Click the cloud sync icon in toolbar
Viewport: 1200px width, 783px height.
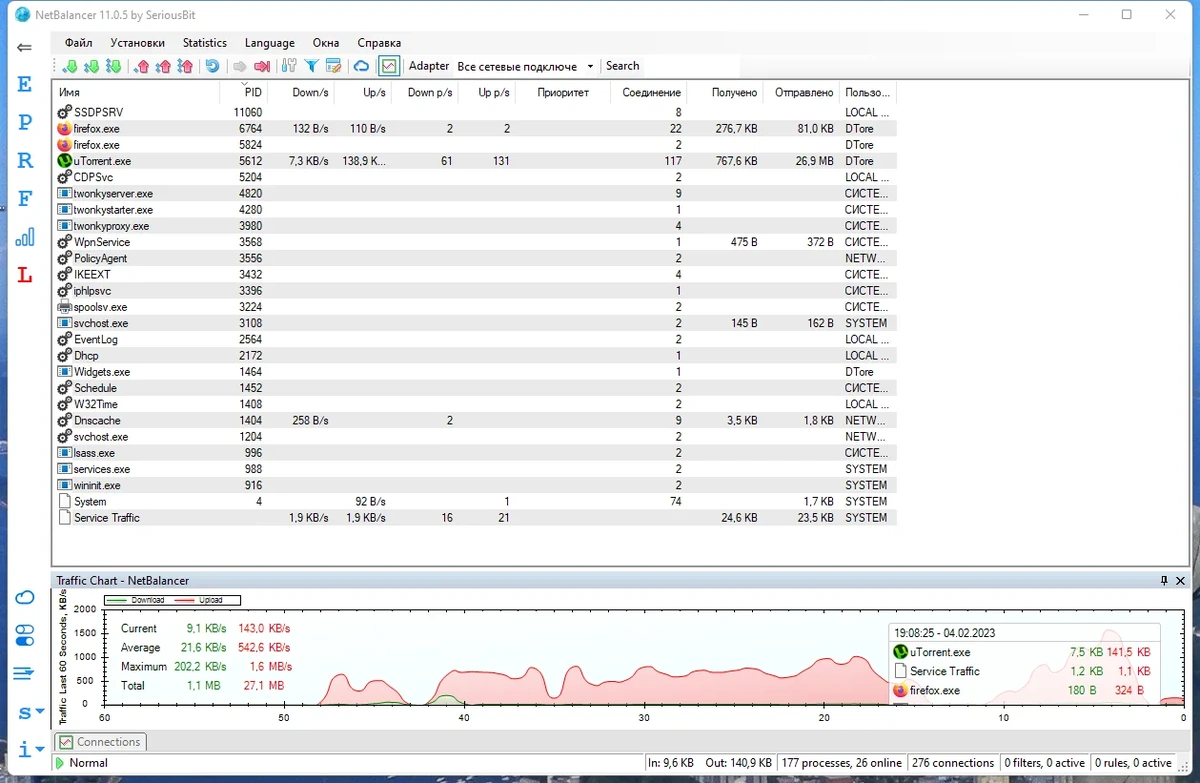[x=362, y=66]
